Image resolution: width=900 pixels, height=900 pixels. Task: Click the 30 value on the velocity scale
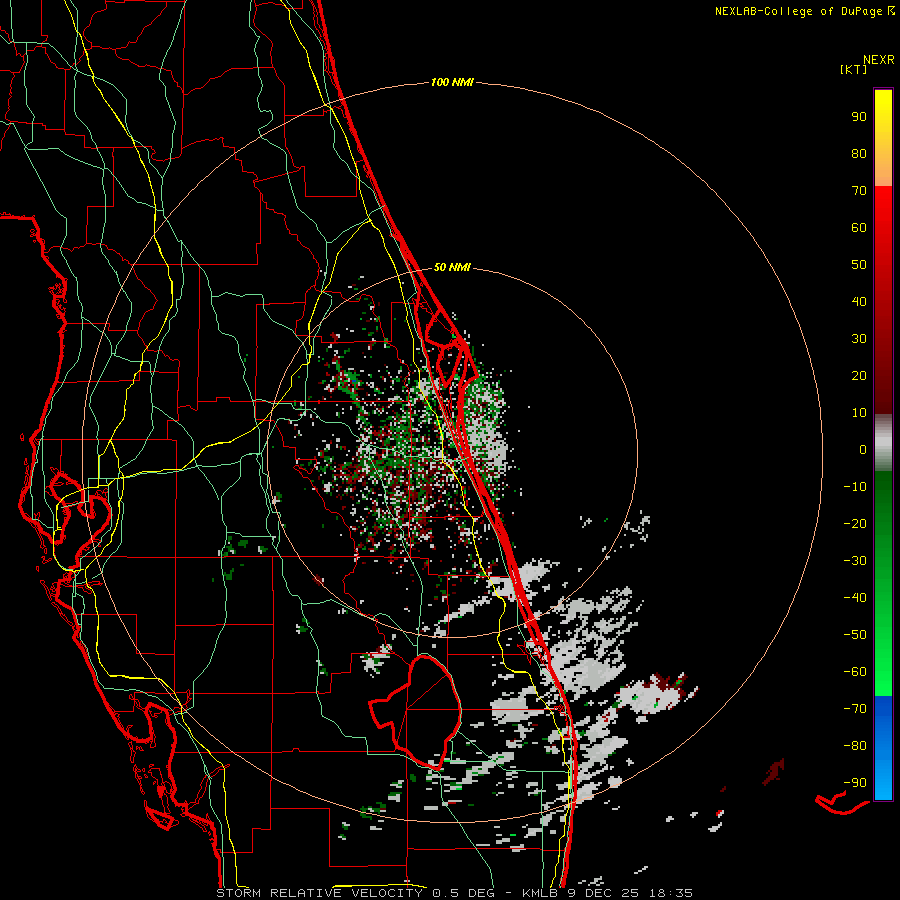859,339
